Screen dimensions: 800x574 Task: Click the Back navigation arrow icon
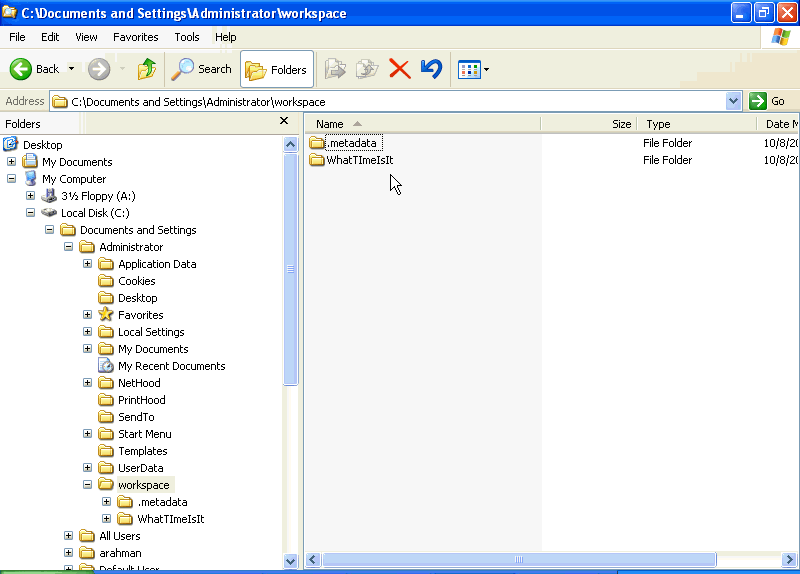pyautogui.click(x=22, y=69)
